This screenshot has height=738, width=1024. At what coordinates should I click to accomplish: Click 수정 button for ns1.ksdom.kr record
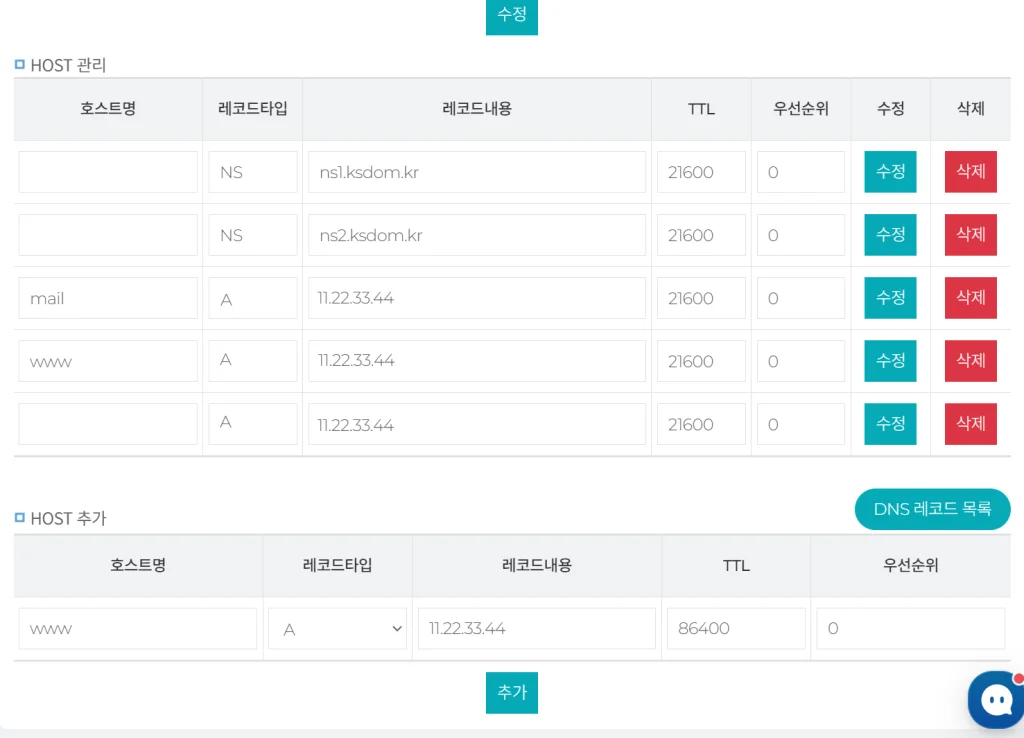click(890, 172)
